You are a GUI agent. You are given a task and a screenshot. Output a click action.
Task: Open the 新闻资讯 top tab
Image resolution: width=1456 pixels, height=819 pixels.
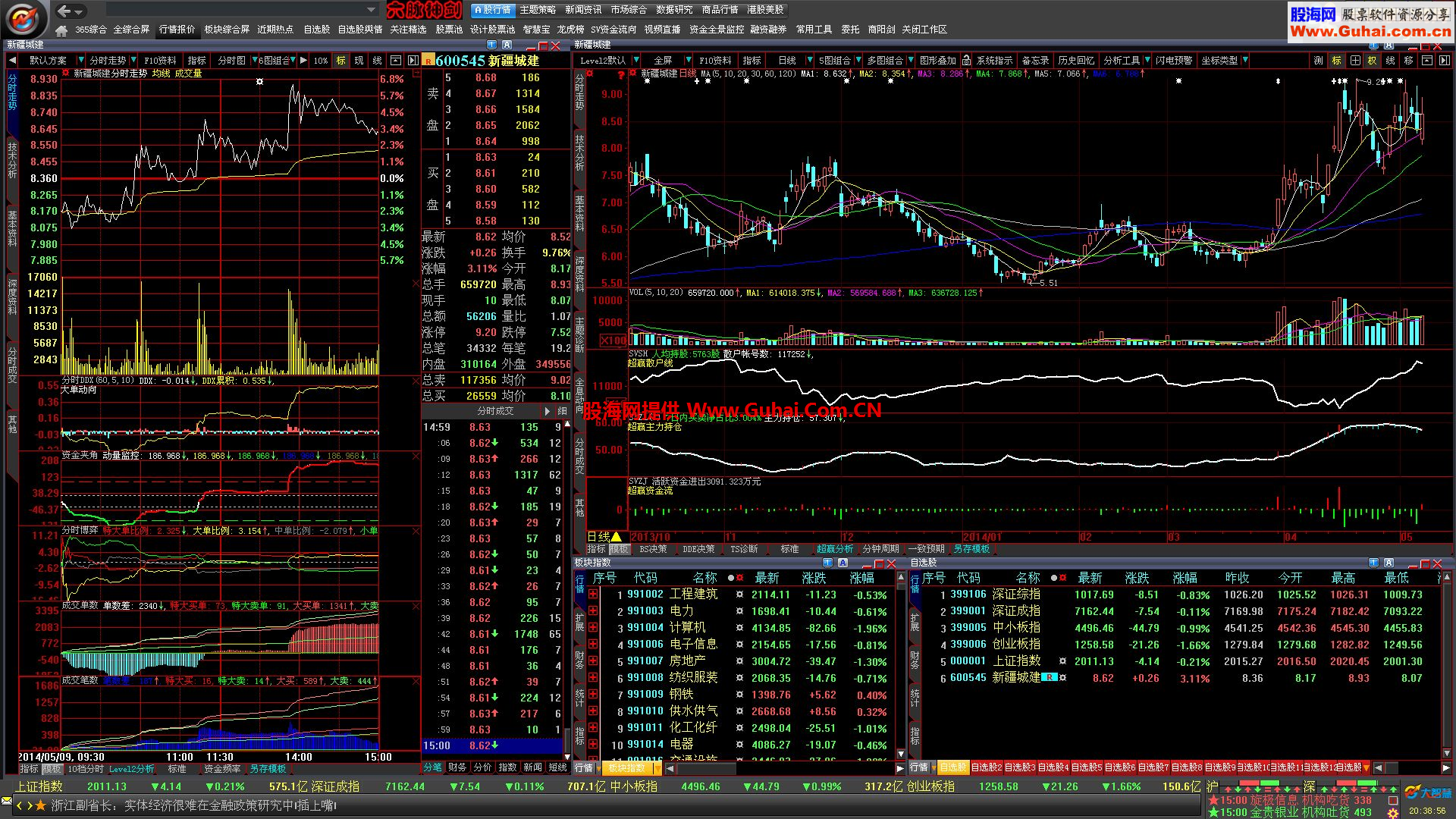click(x=583, y=10)
